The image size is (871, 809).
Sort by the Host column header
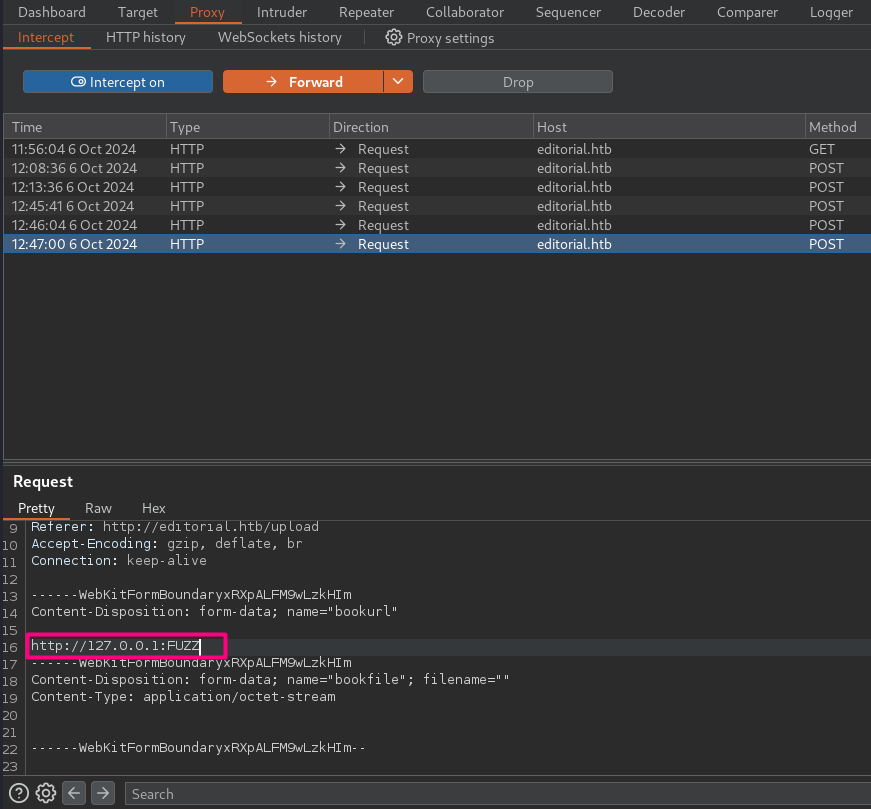669,127
